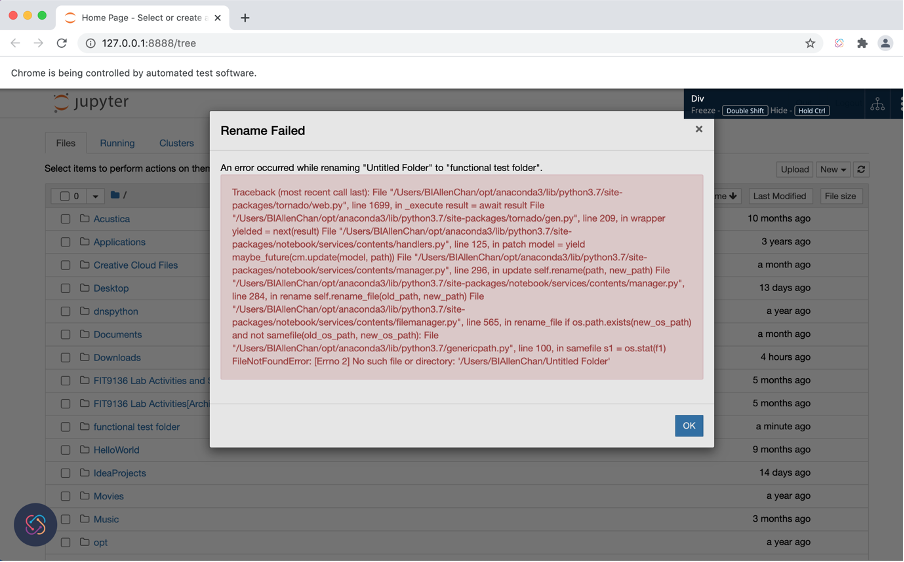
Task: Close the Home Page browser tab
Action: tap(217, 18)
